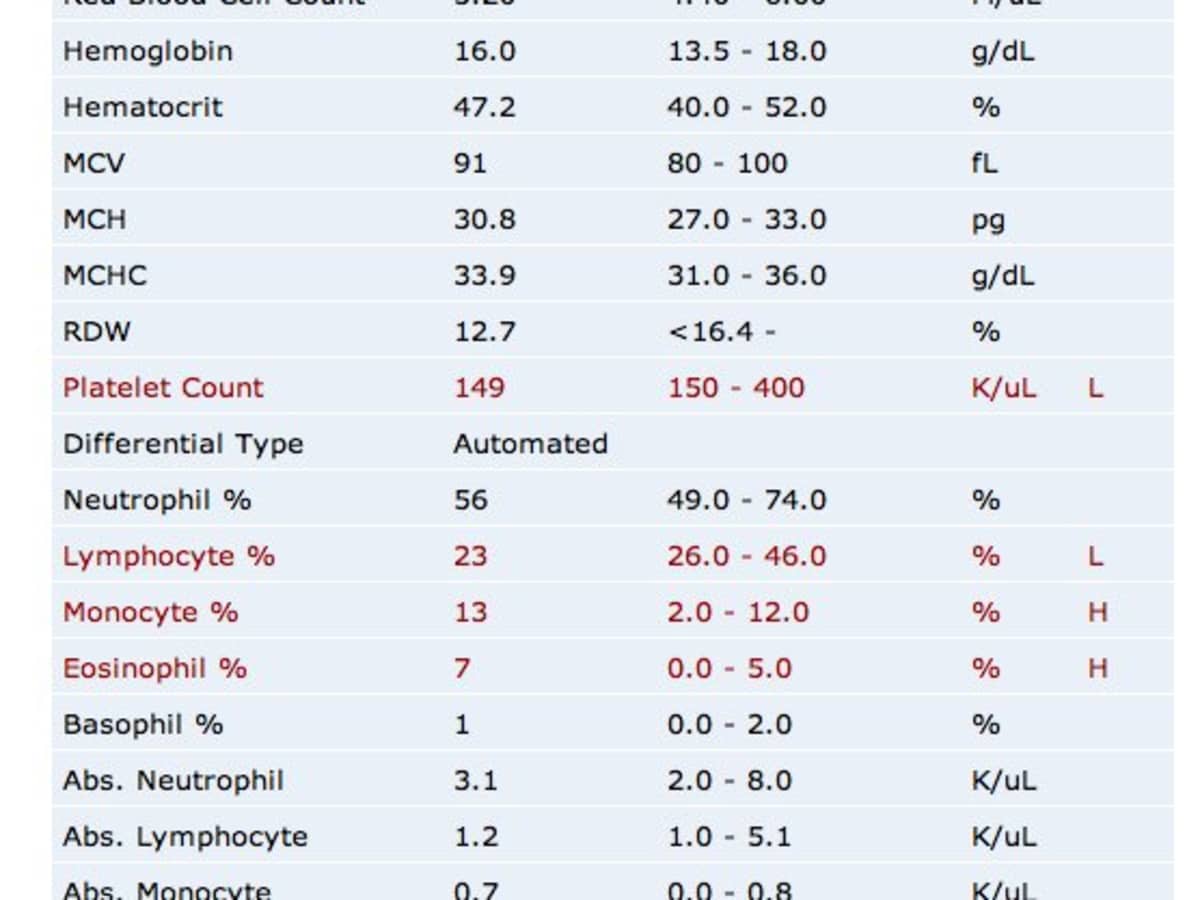Select the Platelet Count value 149

pyautogui.click(x=479, y=387)
